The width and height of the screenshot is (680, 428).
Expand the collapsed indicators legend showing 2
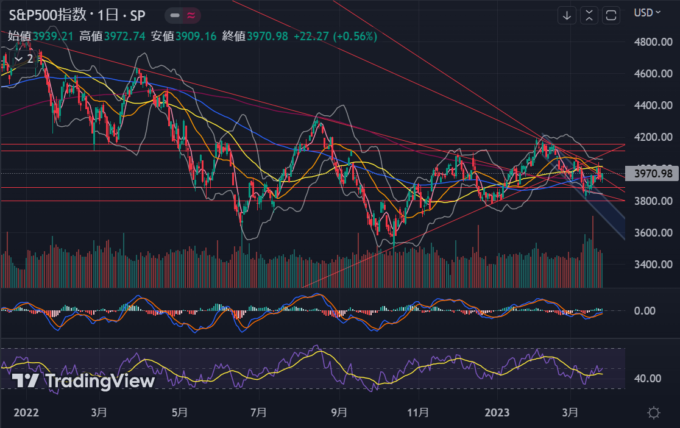[24, 58]
